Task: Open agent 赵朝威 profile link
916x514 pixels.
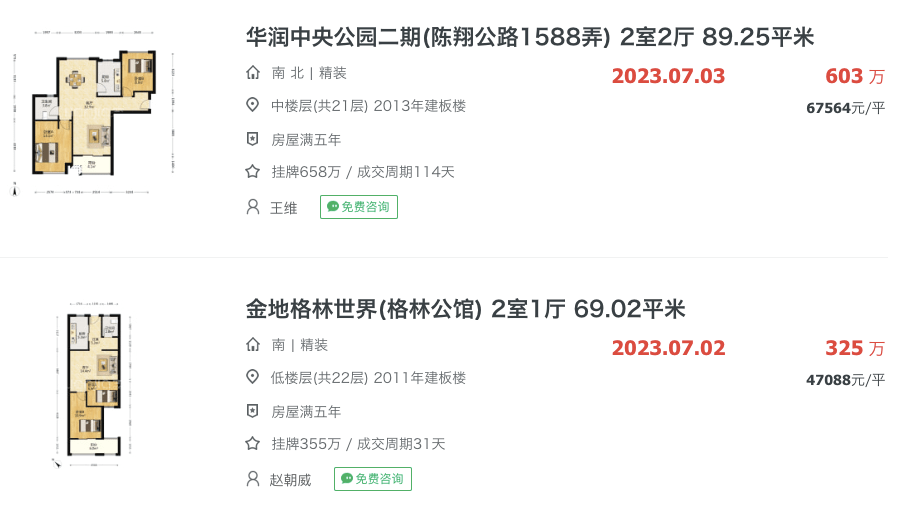Action: [290, 480]
